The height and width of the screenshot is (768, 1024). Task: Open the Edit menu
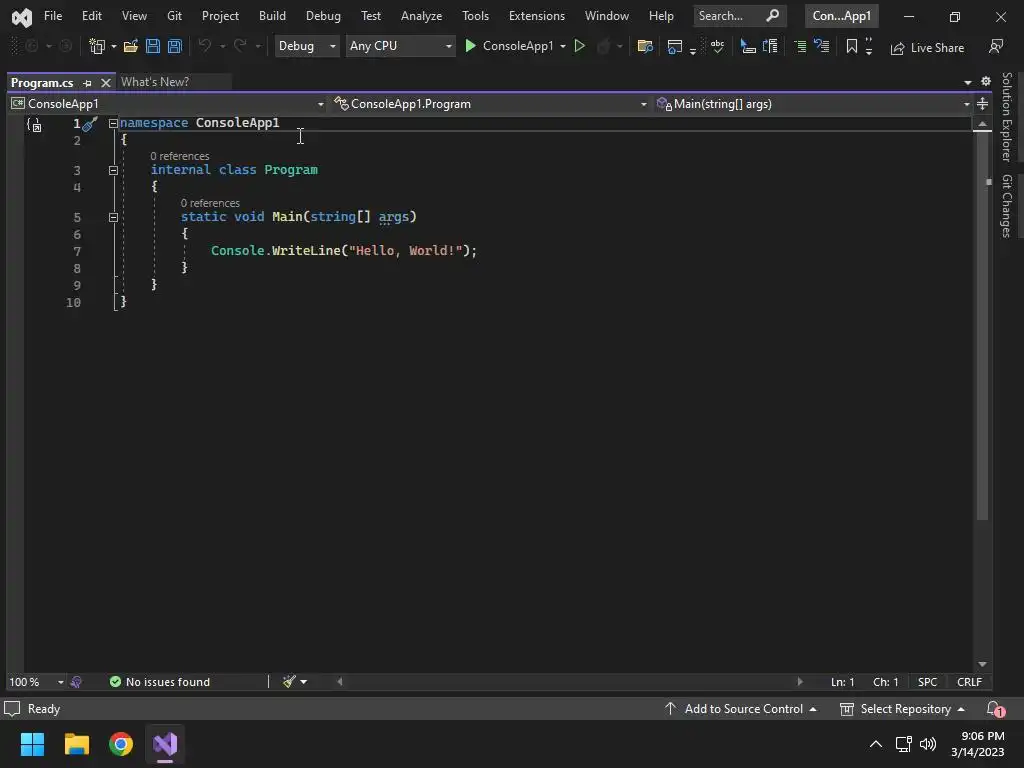91,16
